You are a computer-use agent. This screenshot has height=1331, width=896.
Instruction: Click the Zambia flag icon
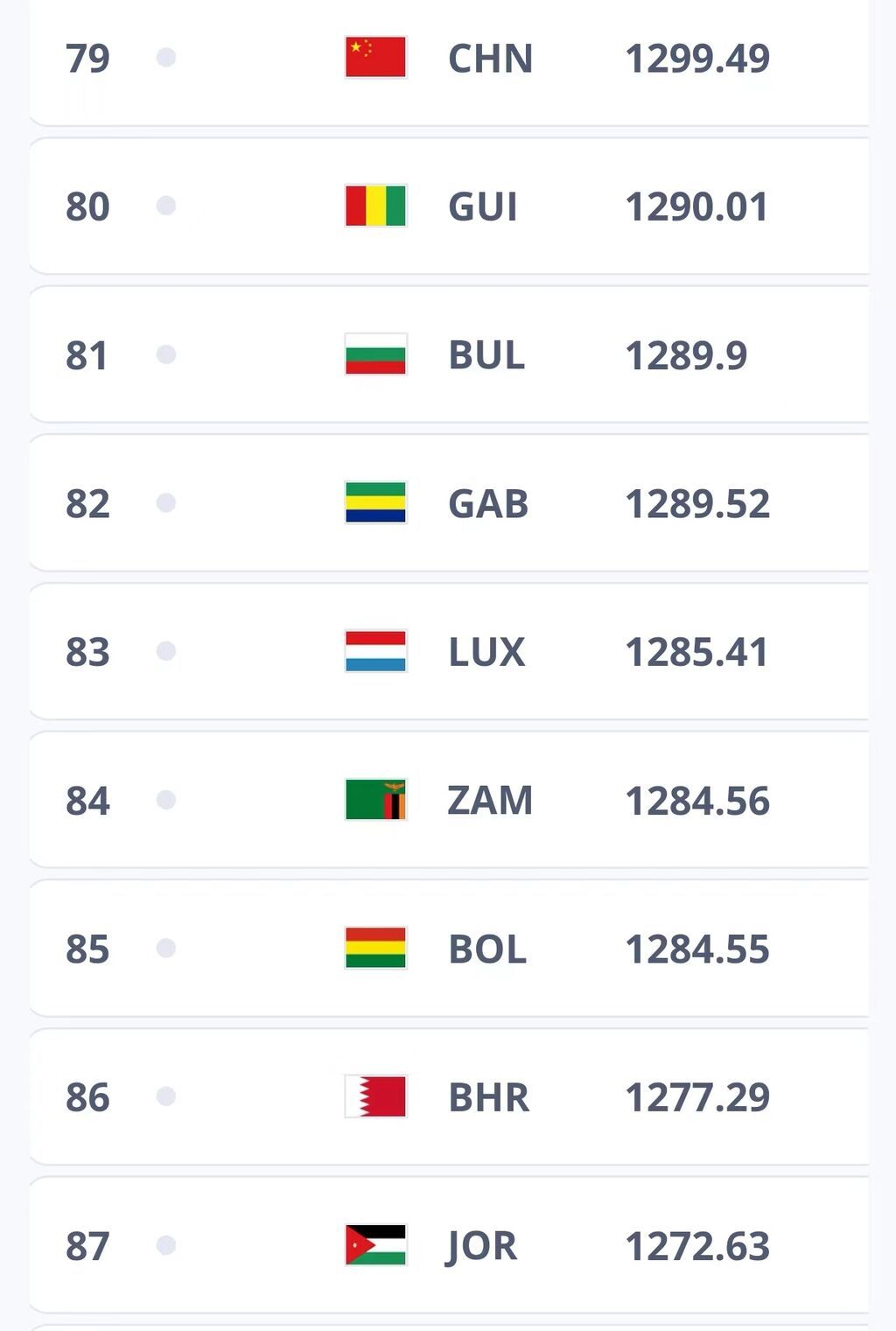point(375,800)
